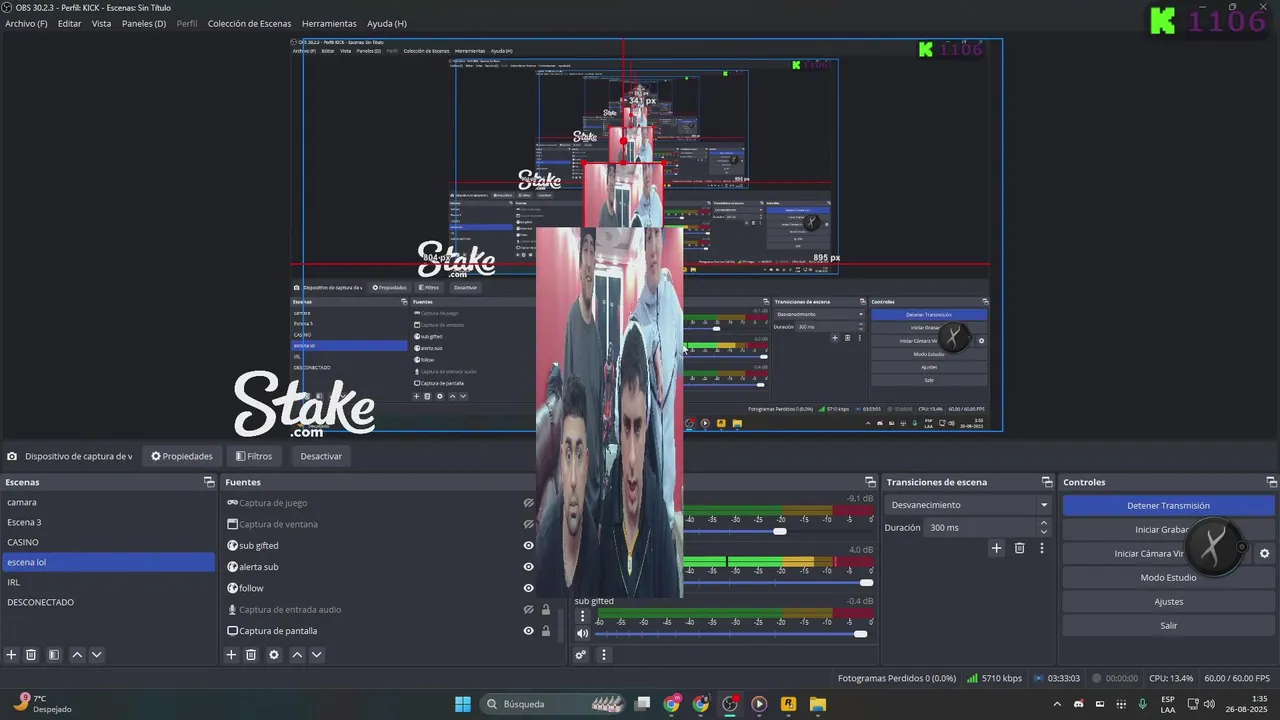Click the Windows taskbar Búsqueda box
The height and width of the screenshot is (720, 1280).
tap(553, 704)
